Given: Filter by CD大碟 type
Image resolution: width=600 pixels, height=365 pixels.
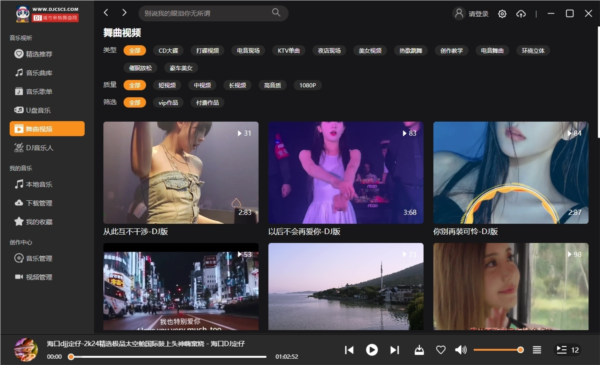Looking at the screenshot, I should coord(168,51).
